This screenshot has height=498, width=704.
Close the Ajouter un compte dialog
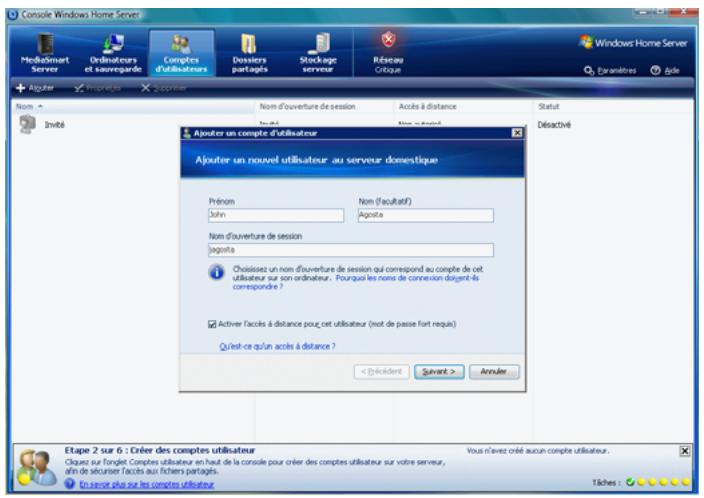point(517,133)
